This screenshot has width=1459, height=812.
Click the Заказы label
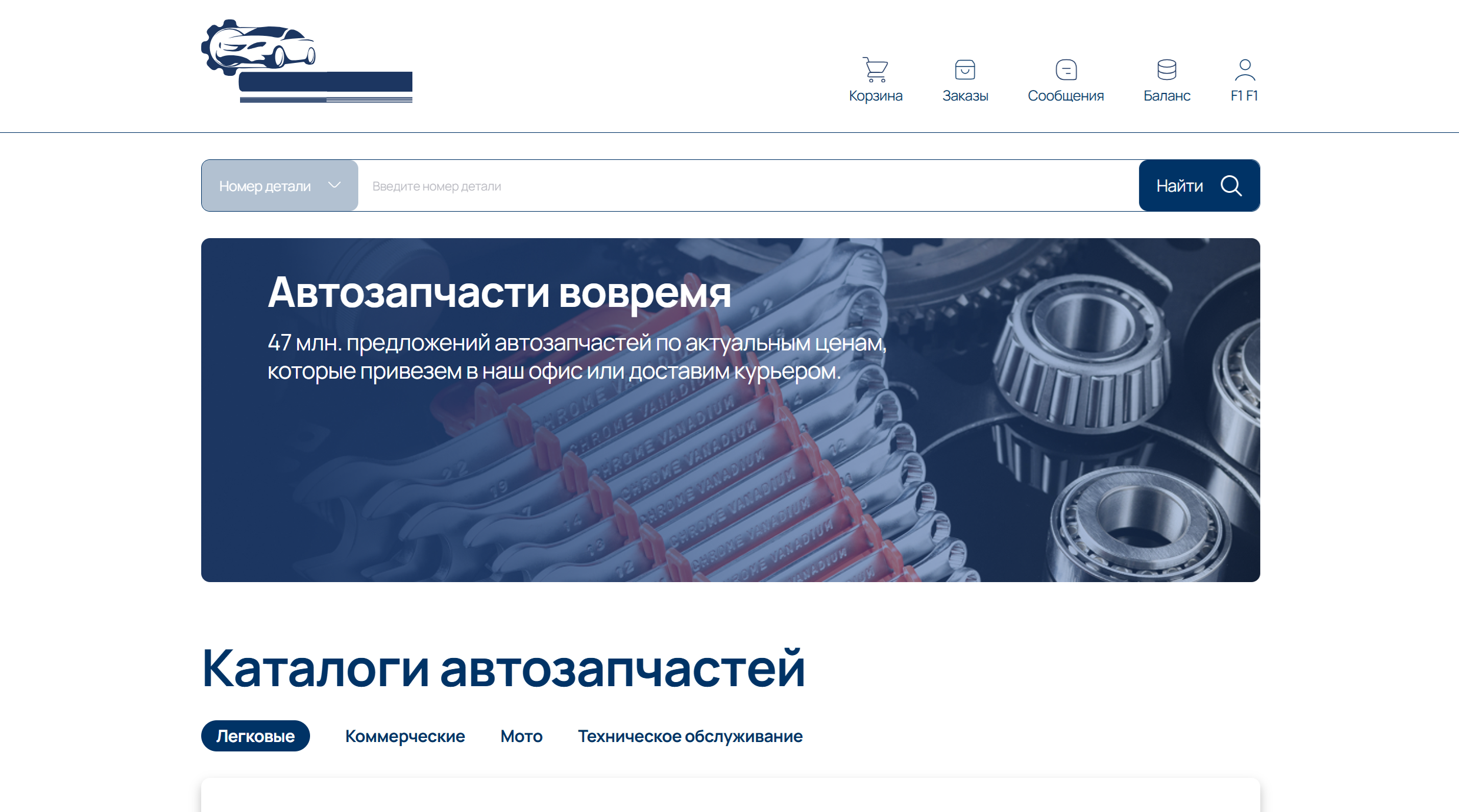click(x=965, y=96)
